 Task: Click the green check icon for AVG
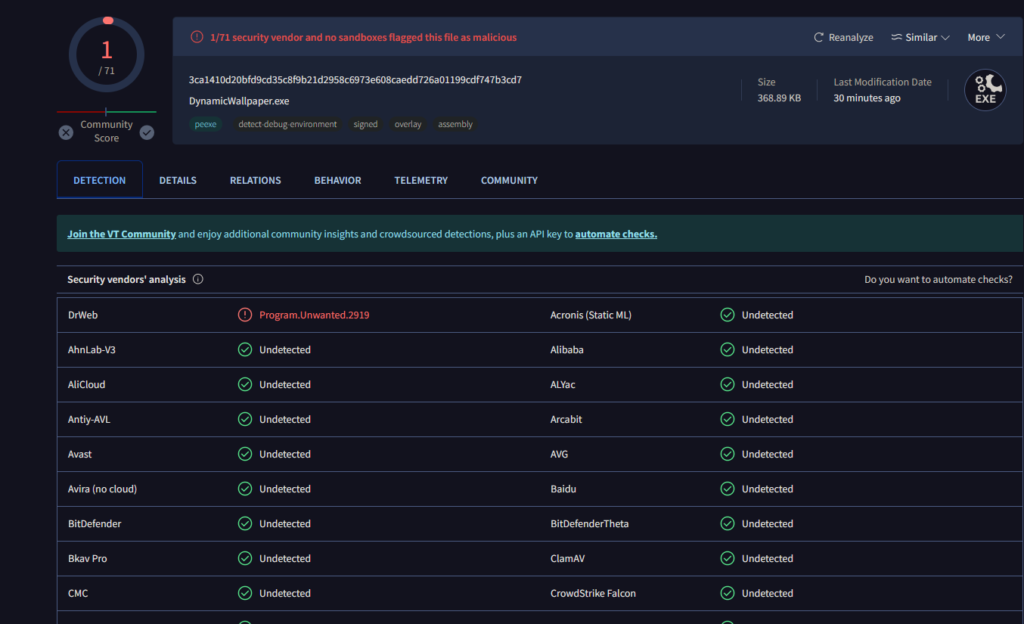(728, 454)
